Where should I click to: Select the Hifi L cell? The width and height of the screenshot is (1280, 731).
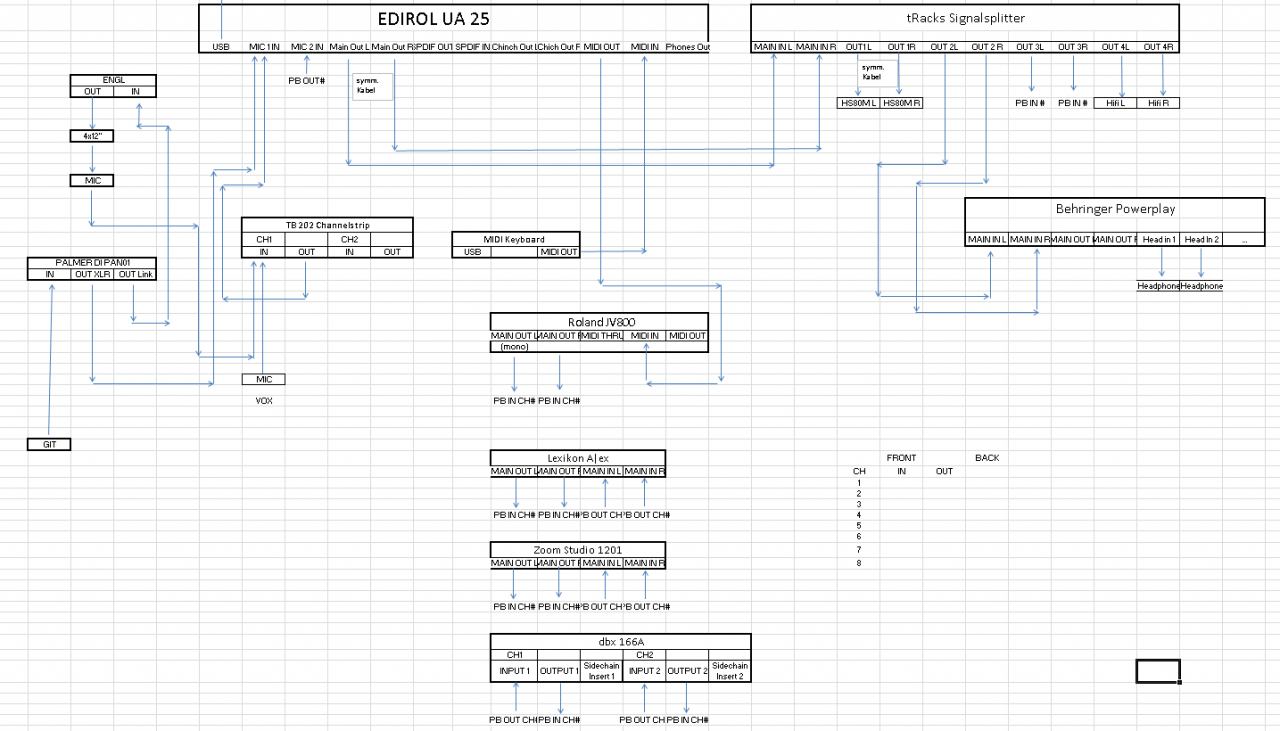[1115, 103]
